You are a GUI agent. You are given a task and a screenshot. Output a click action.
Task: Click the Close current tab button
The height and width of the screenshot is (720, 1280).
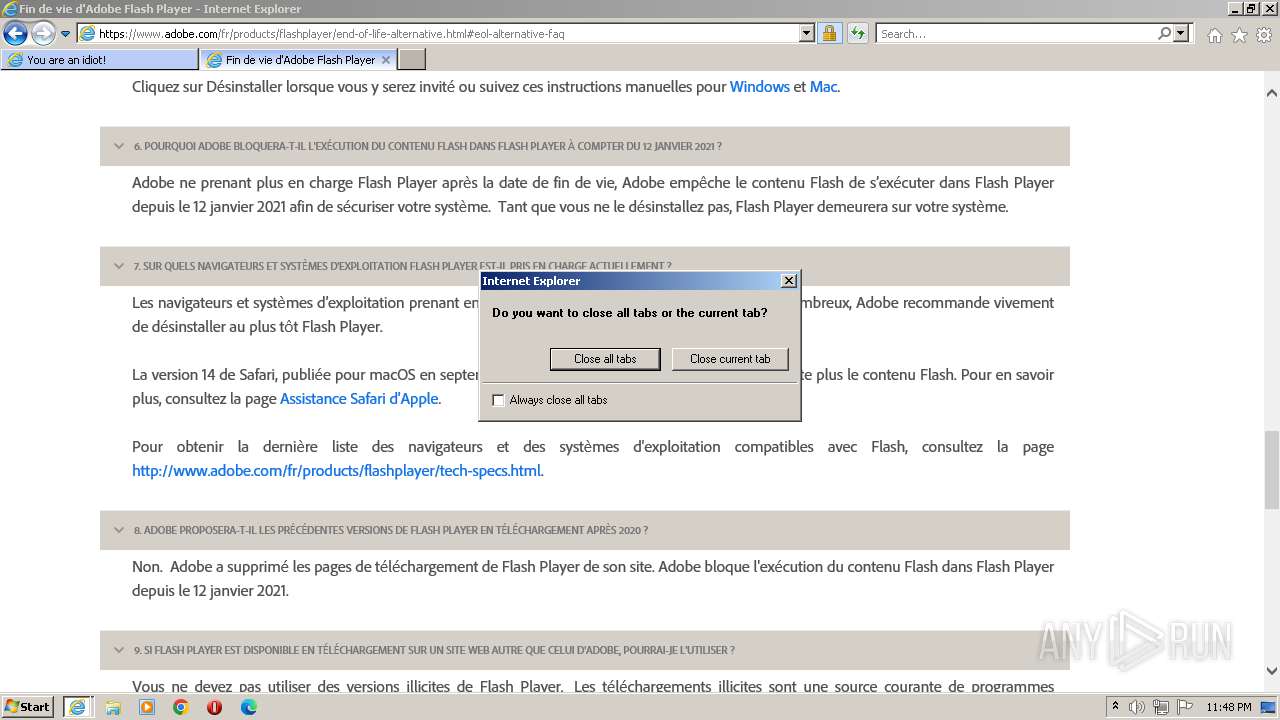(x=730, y=359)
